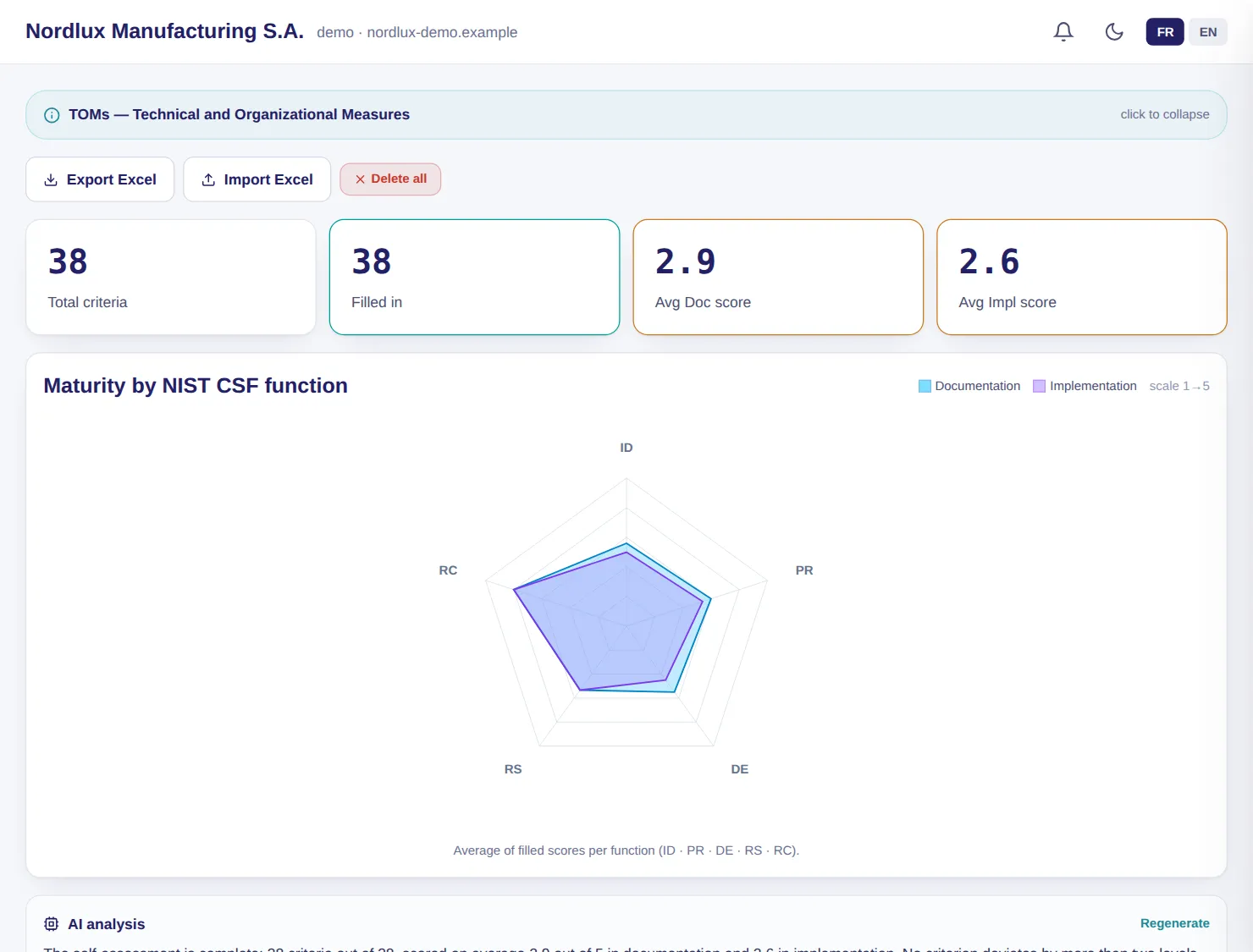Collapse the TOMs banner via 'click to collapse'
Viewport: 1253px width, 952px height.
tap(1165, 114)
